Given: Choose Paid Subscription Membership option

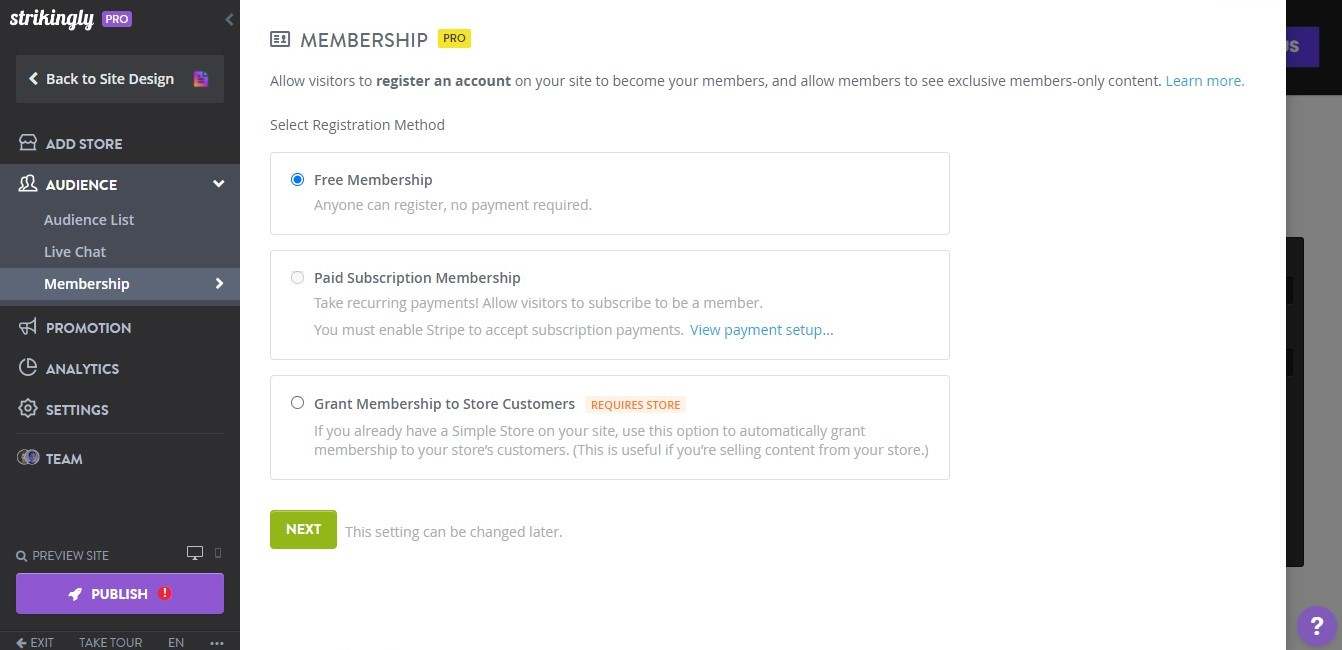Looking at the screenshot, I should 297,277.
